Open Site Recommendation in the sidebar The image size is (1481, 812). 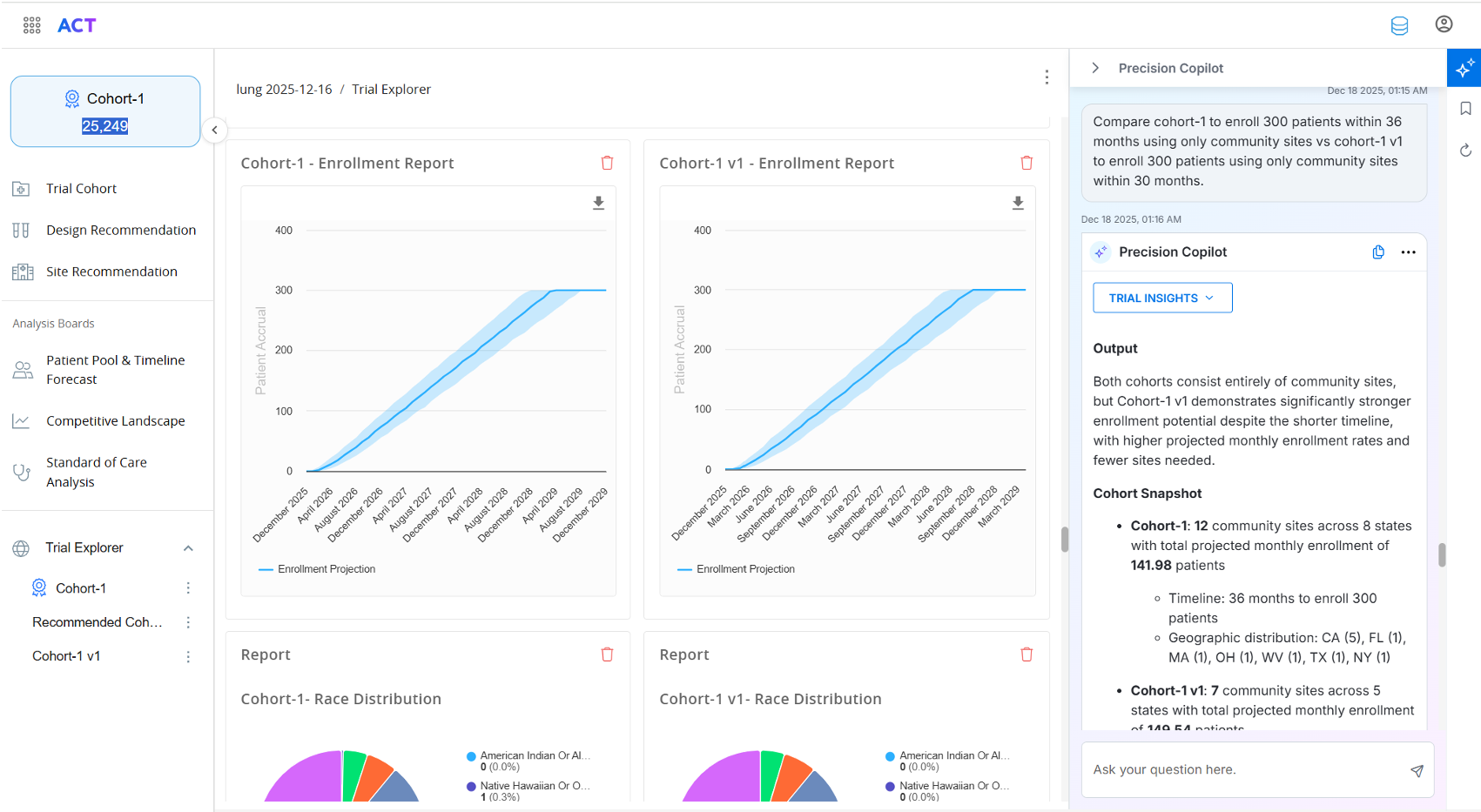pos(111,272)
